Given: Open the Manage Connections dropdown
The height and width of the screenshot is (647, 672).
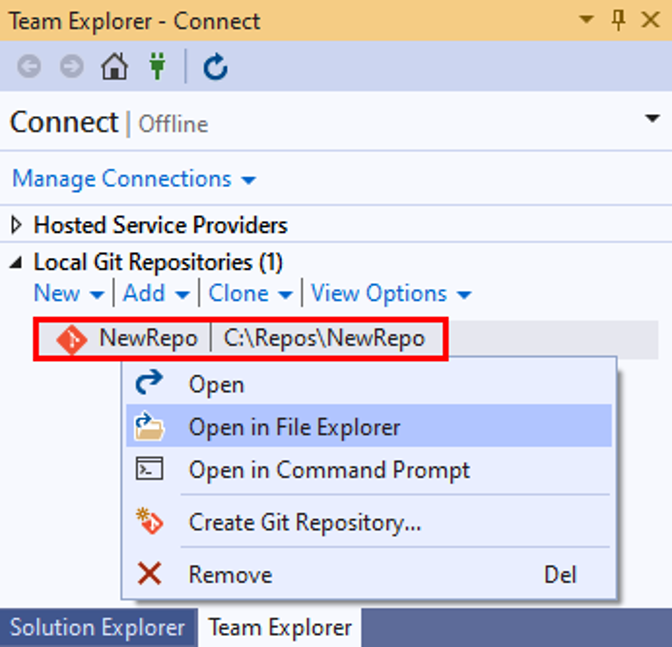Looking at the screenshot, I should tap(134, 179).
